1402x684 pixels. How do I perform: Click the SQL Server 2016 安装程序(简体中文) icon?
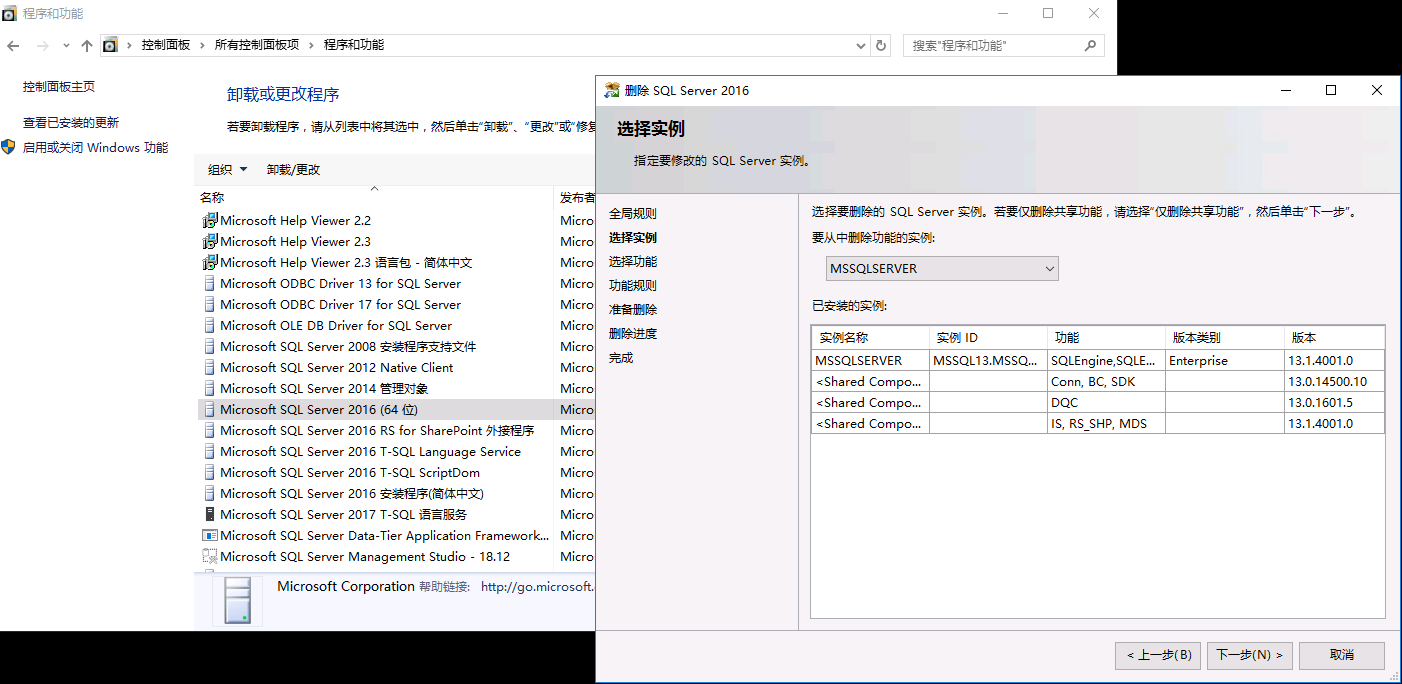click(x=209, y=494)
